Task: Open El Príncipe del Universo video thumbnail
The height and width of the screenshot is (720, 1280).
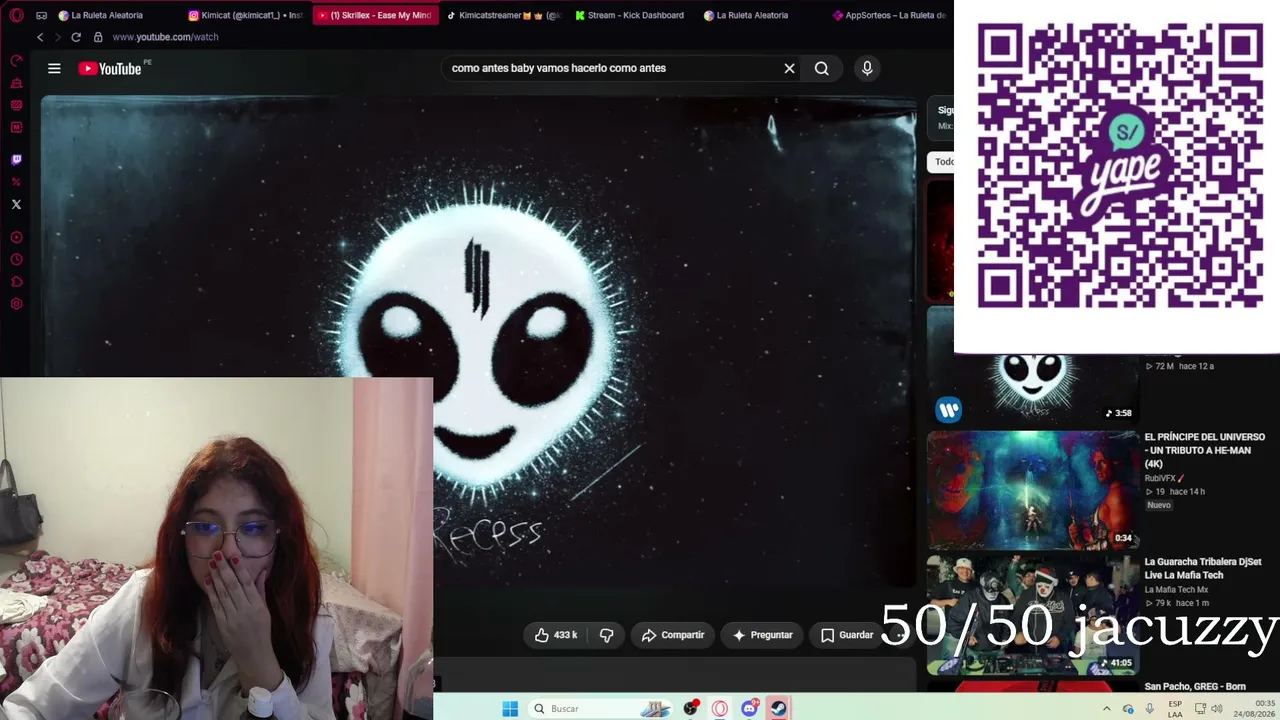Action: click(x=1033, y=490)
